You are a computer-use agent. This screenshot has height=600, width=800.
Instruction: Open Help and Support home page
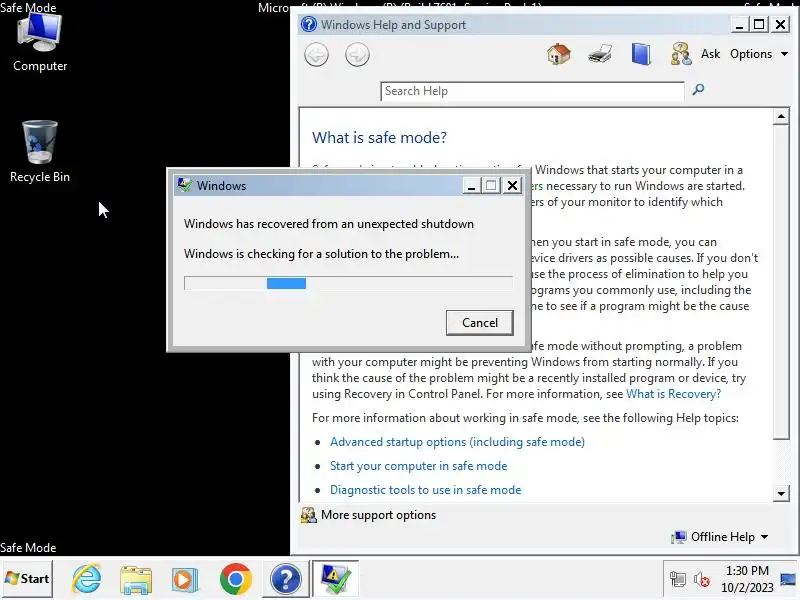click(x=559, y=54)
